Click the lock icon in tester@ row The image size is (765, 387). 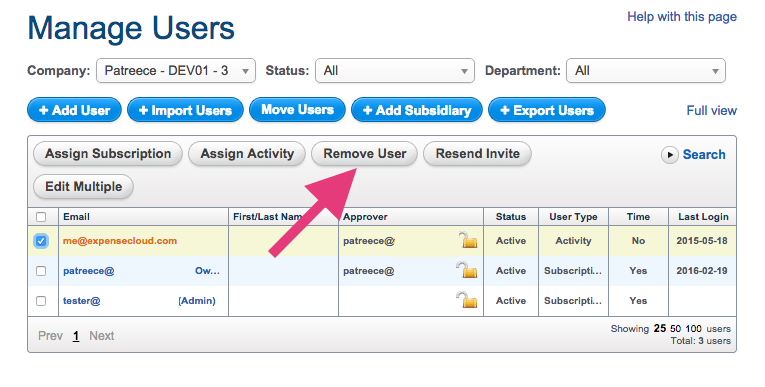467,300
